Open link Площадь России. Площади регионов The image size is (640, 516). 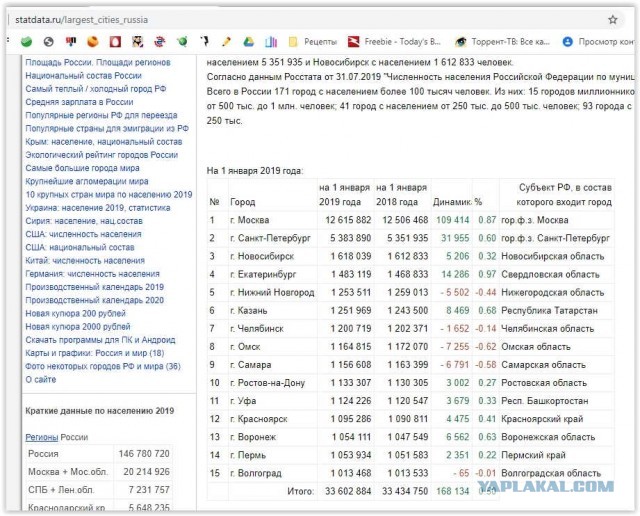[98, 62]
